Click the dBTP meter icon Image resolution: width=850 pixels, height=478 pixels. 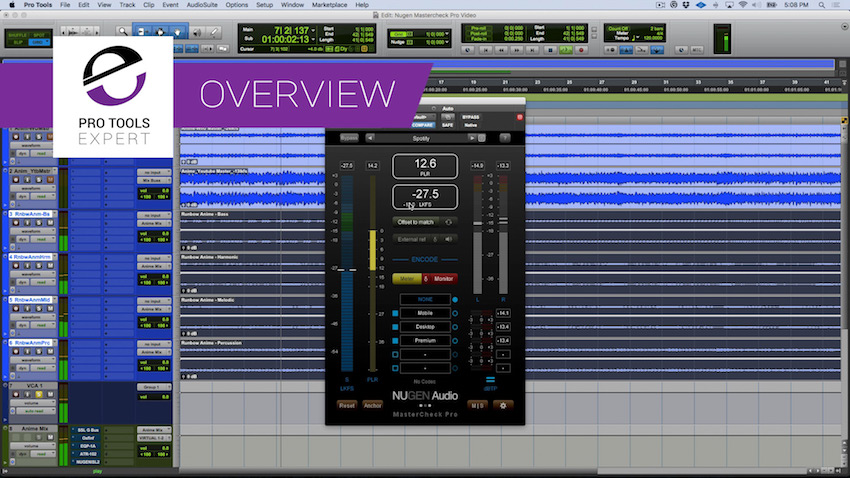[490, 379]
